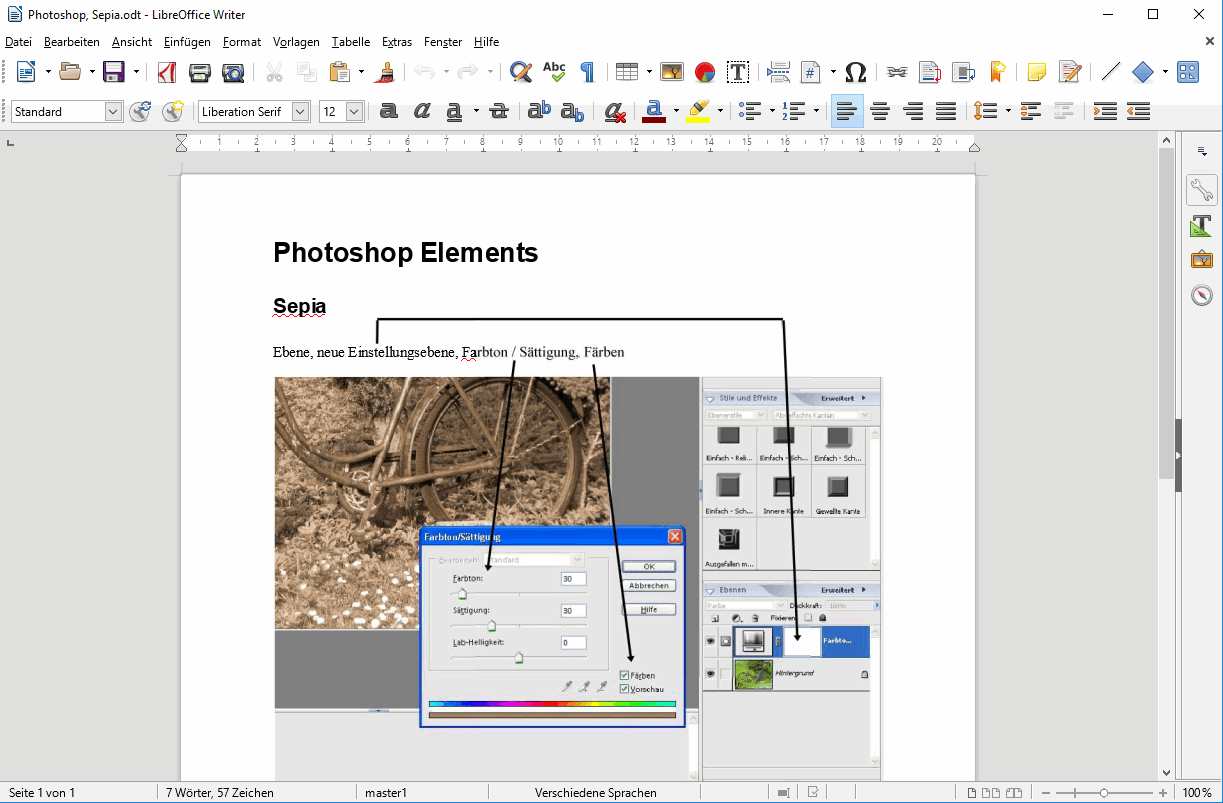Open the sidebar Properties wrench icon
The image size is (1223, 803).
(1201, 190)
